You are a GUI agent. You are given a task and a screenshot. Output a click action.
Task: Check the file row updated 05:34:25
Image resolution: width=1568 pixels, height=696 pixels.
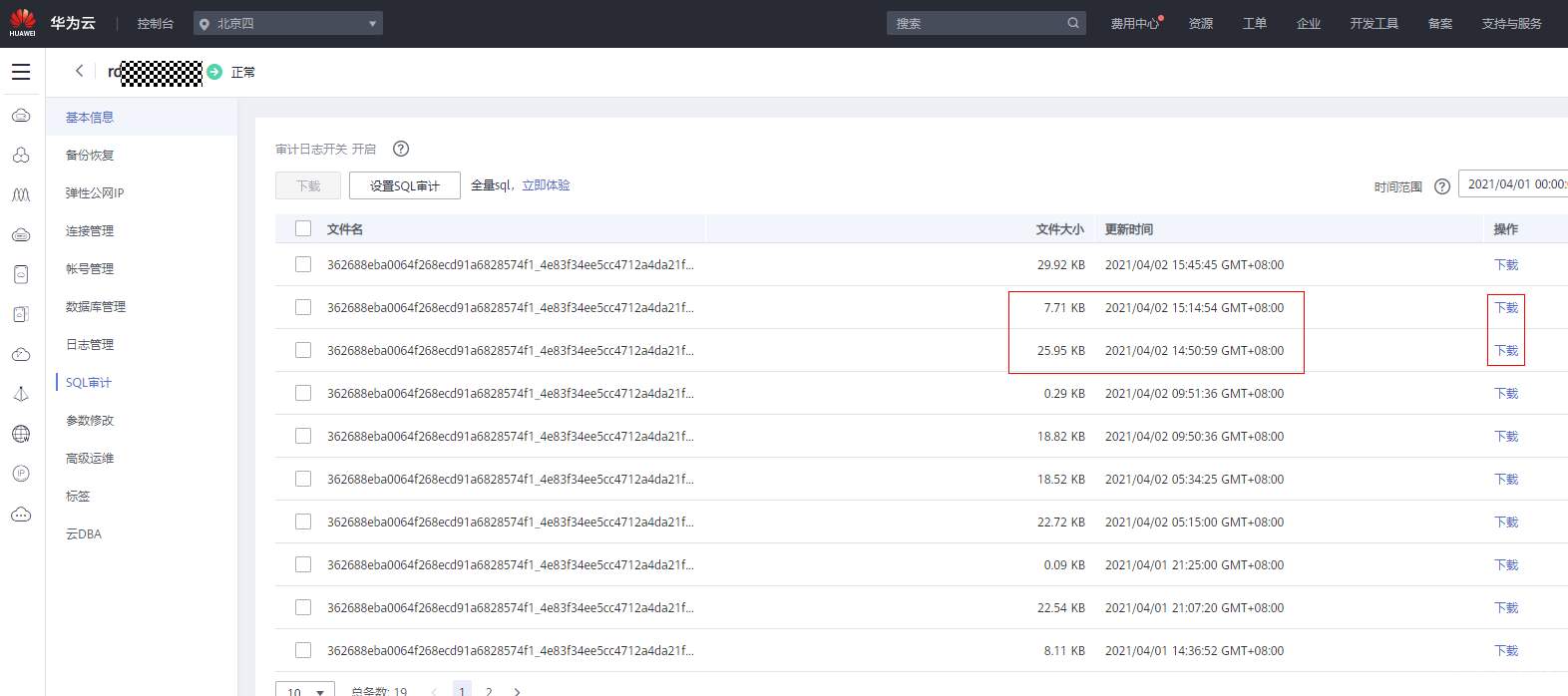point(303,479)
